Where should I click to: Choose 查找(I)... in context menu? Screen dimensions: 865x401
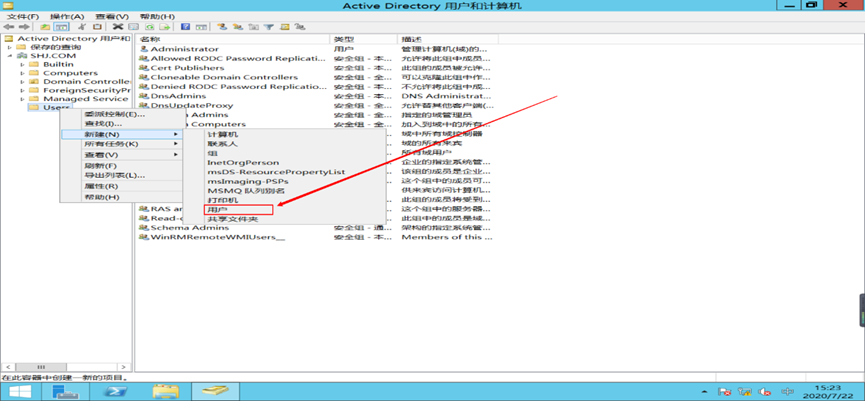[x=122, y=124]
